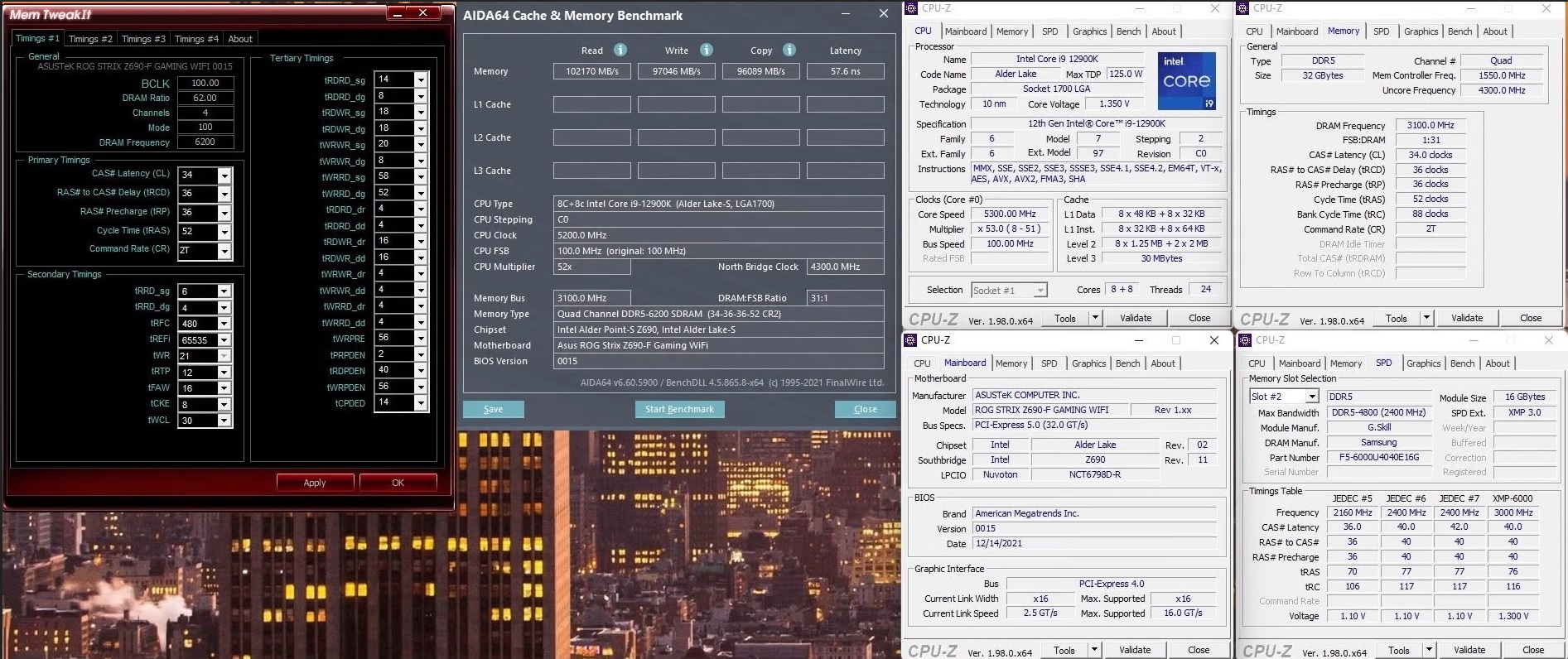
Task: Open the Bench tab in the CPU-Z Memory window
Action: [1459, 31]
